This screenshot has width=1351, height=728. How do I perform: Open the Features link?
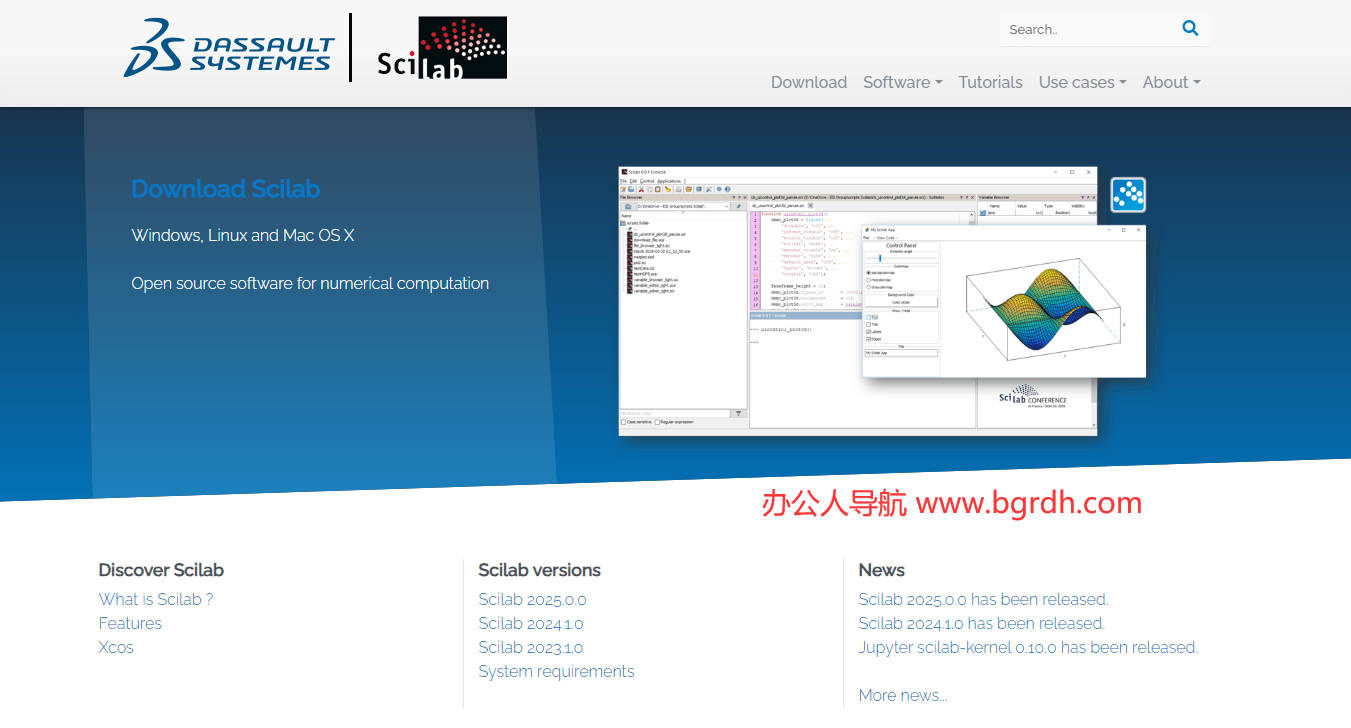[130, 623]
